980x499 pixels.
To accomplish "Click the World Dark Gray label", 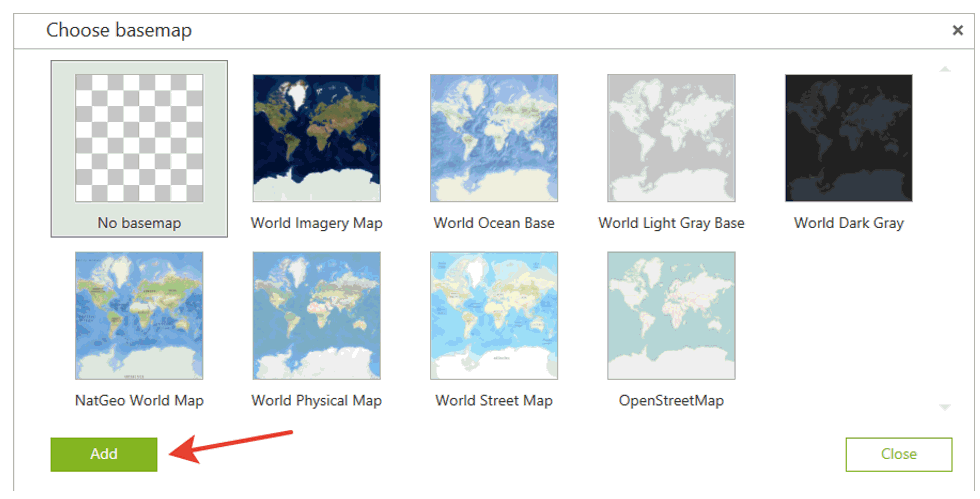I will point(848,223).
